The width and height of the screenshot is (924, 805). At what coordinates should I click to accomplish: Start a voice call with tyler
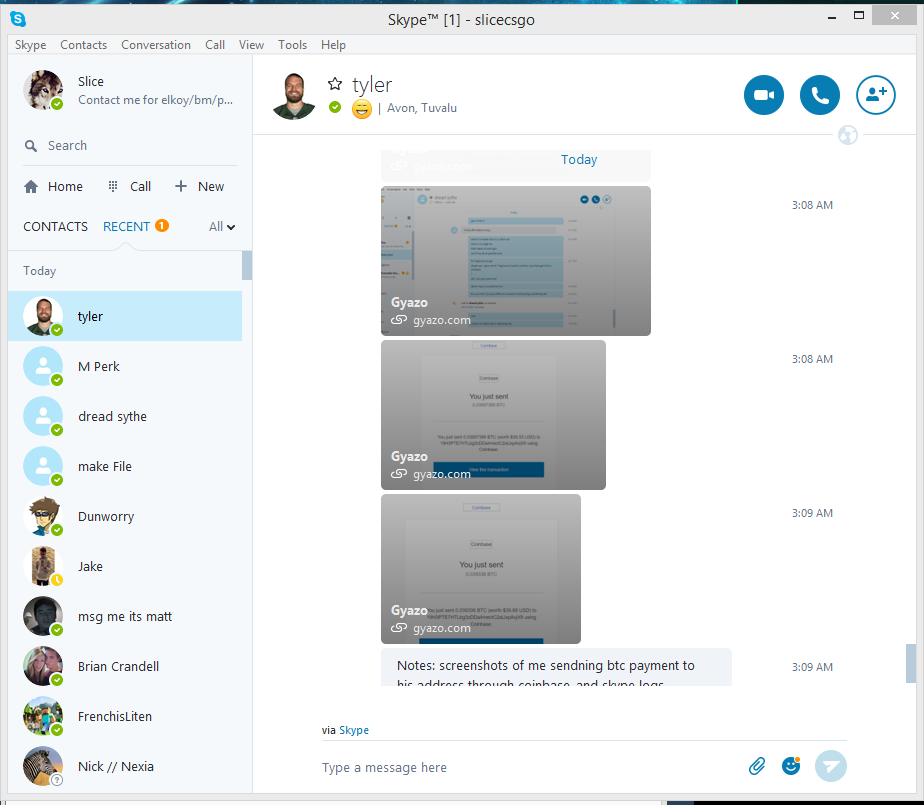(x=820, y=95)
